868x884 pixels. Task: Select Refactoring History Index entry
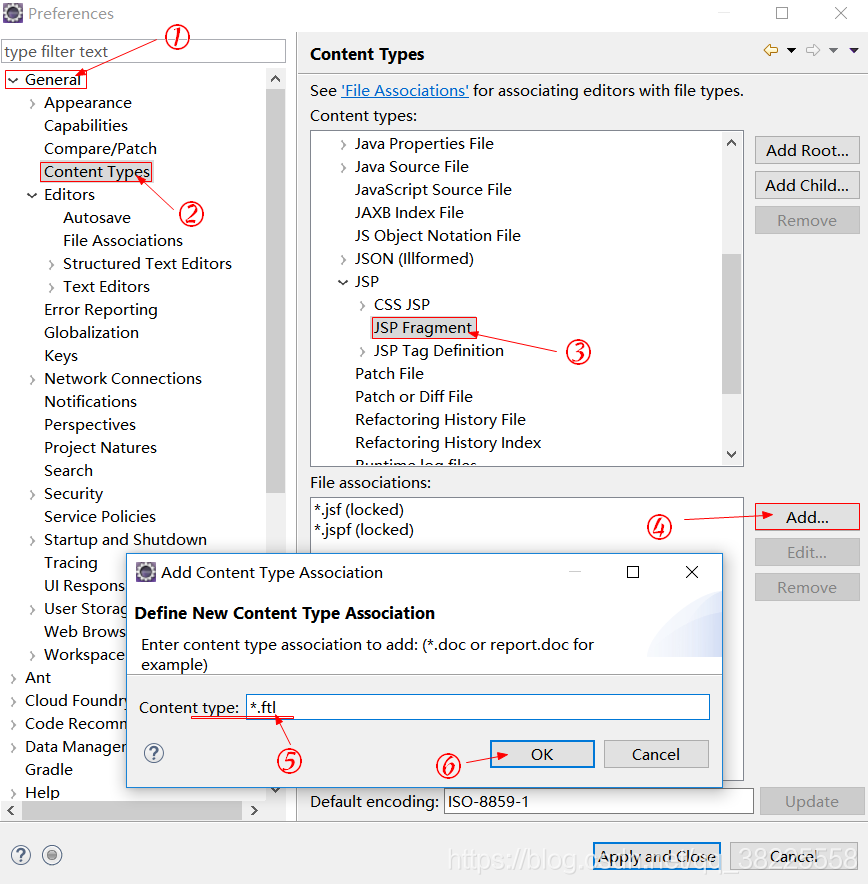tap(448, 443)
